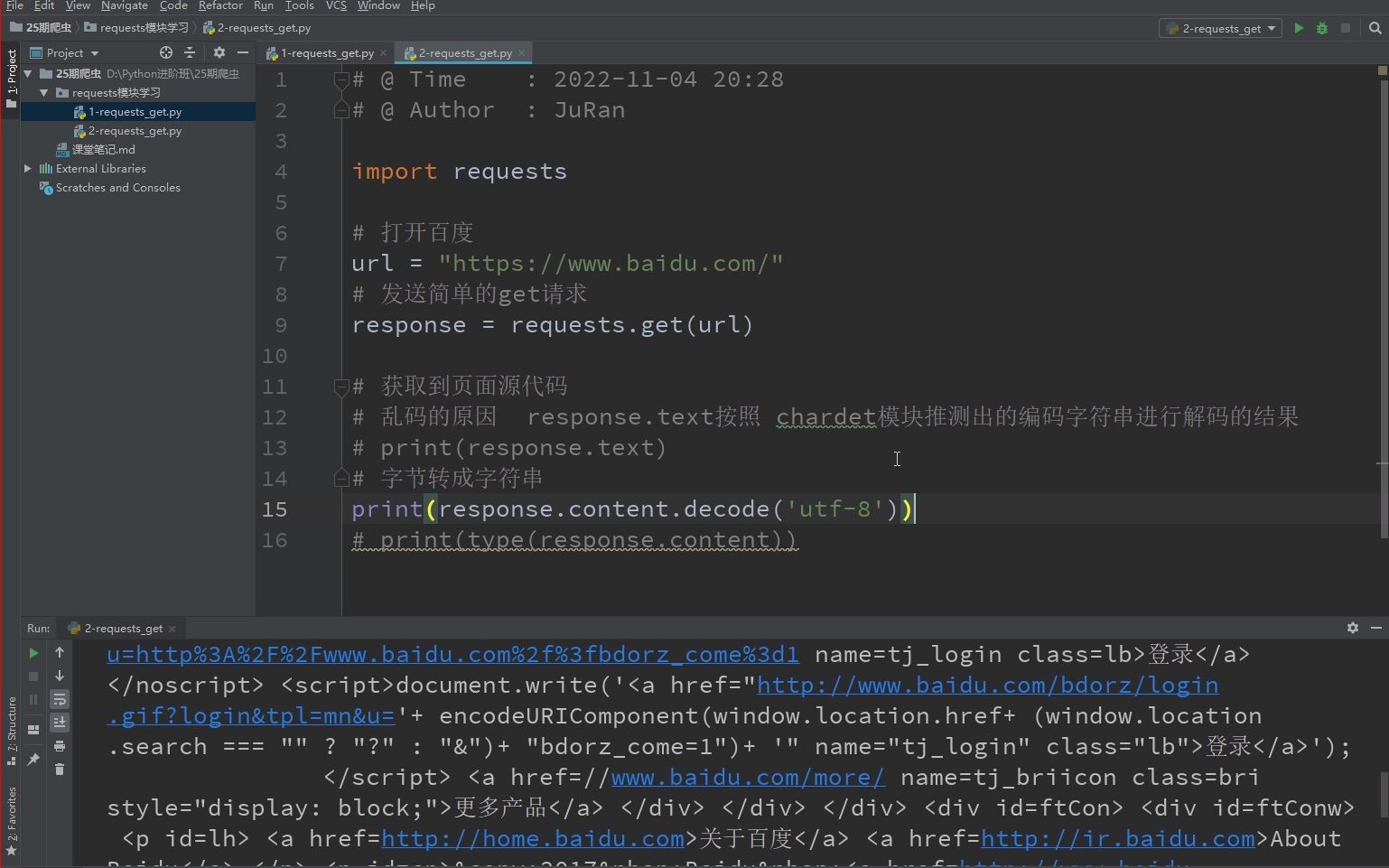Close the 1-requests_get.py tab

click(384, 53)
